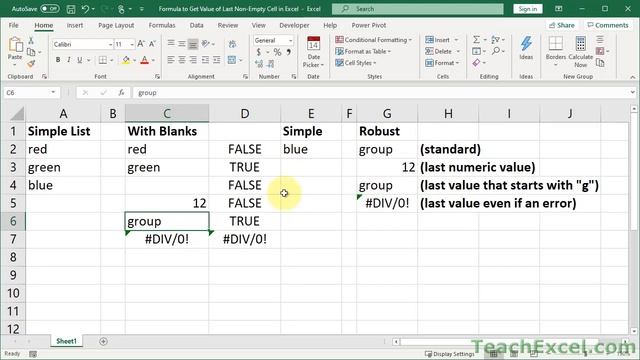Click the Save disk icon
The image size is (640, 360).
click(71, 9)
